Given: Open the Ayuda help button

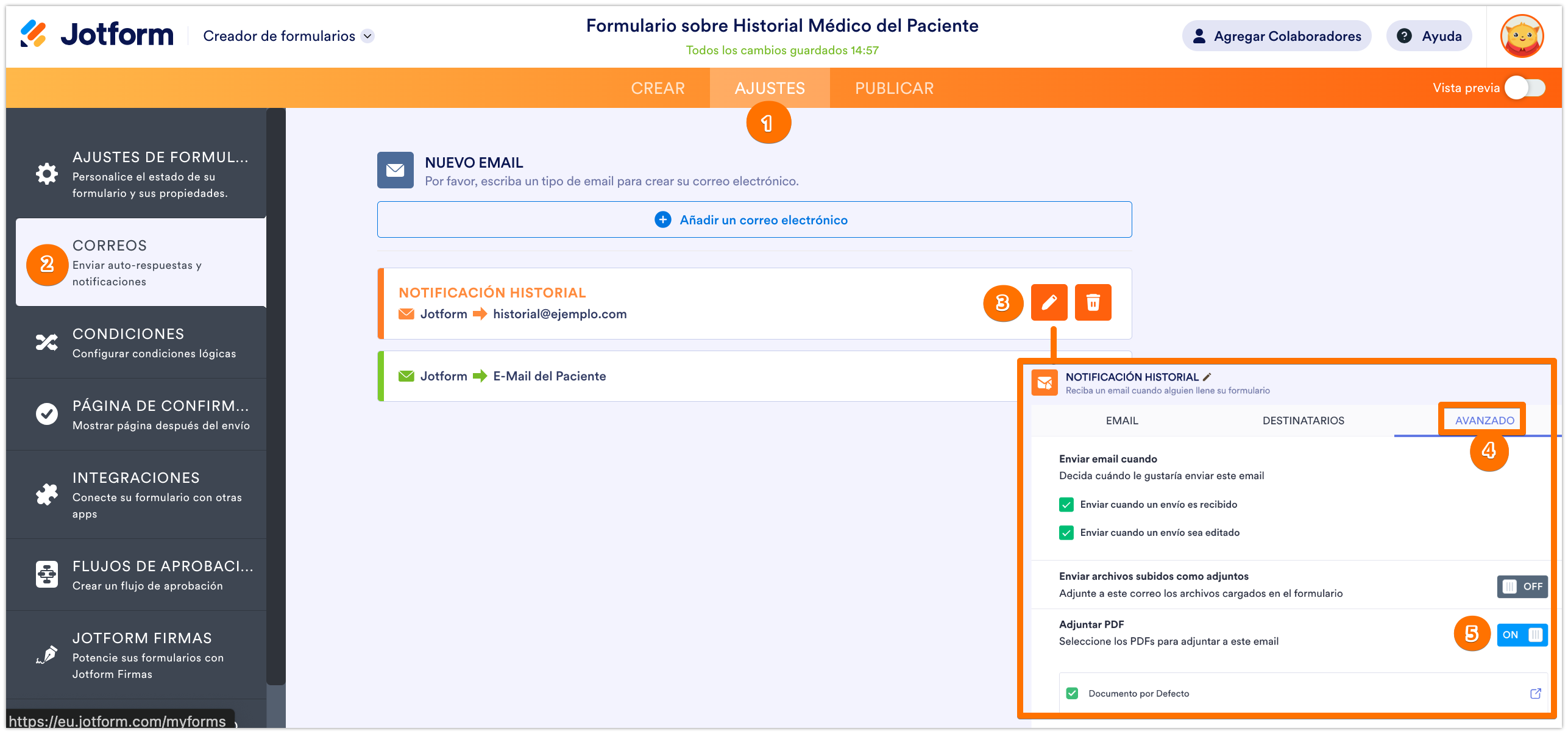Looking at the screenshot, I should point(1429,36).
